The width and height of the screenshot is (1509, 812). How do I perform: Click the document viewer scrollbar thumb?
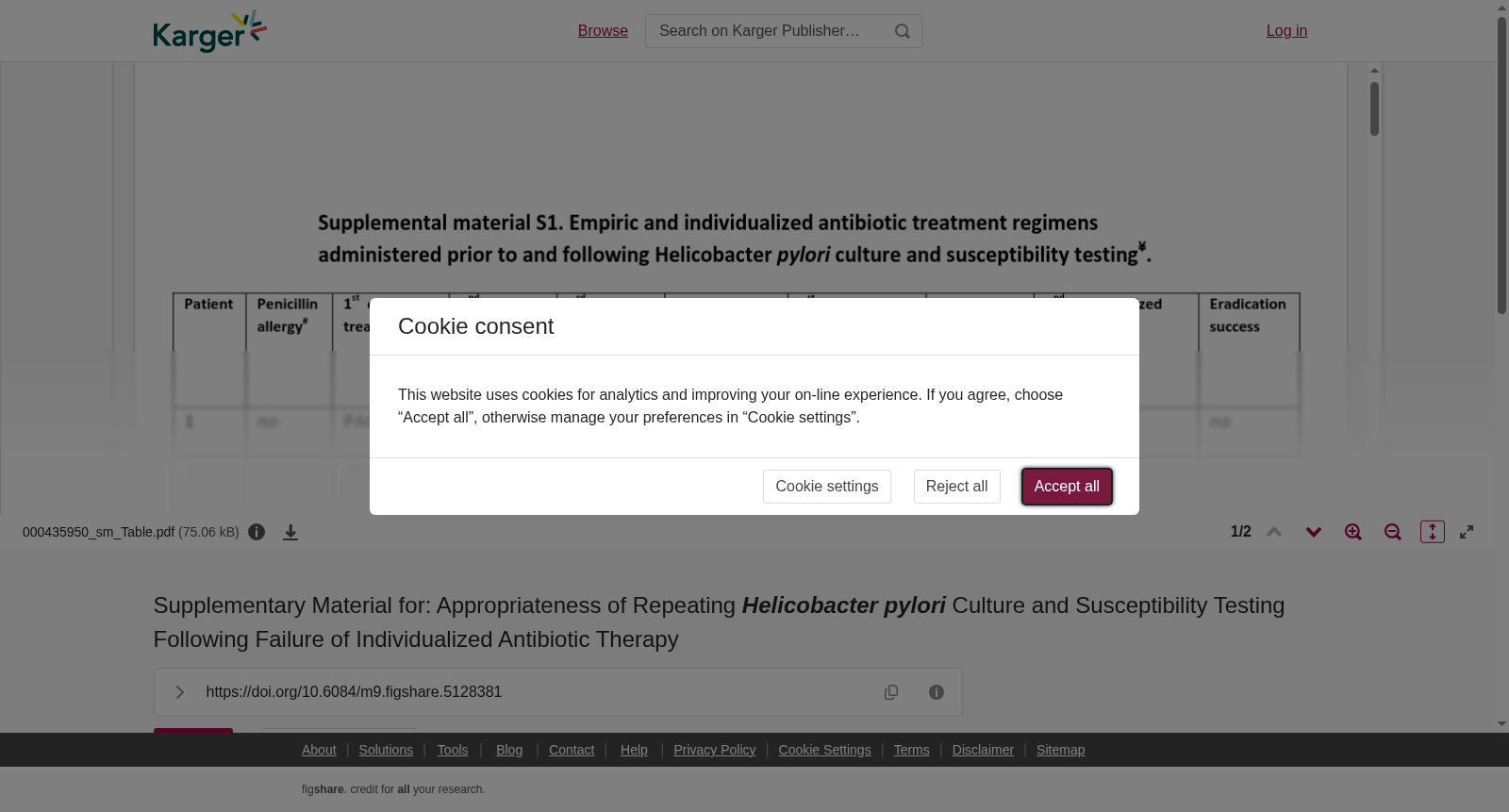pyautogui.click(x=1374, y=108)
